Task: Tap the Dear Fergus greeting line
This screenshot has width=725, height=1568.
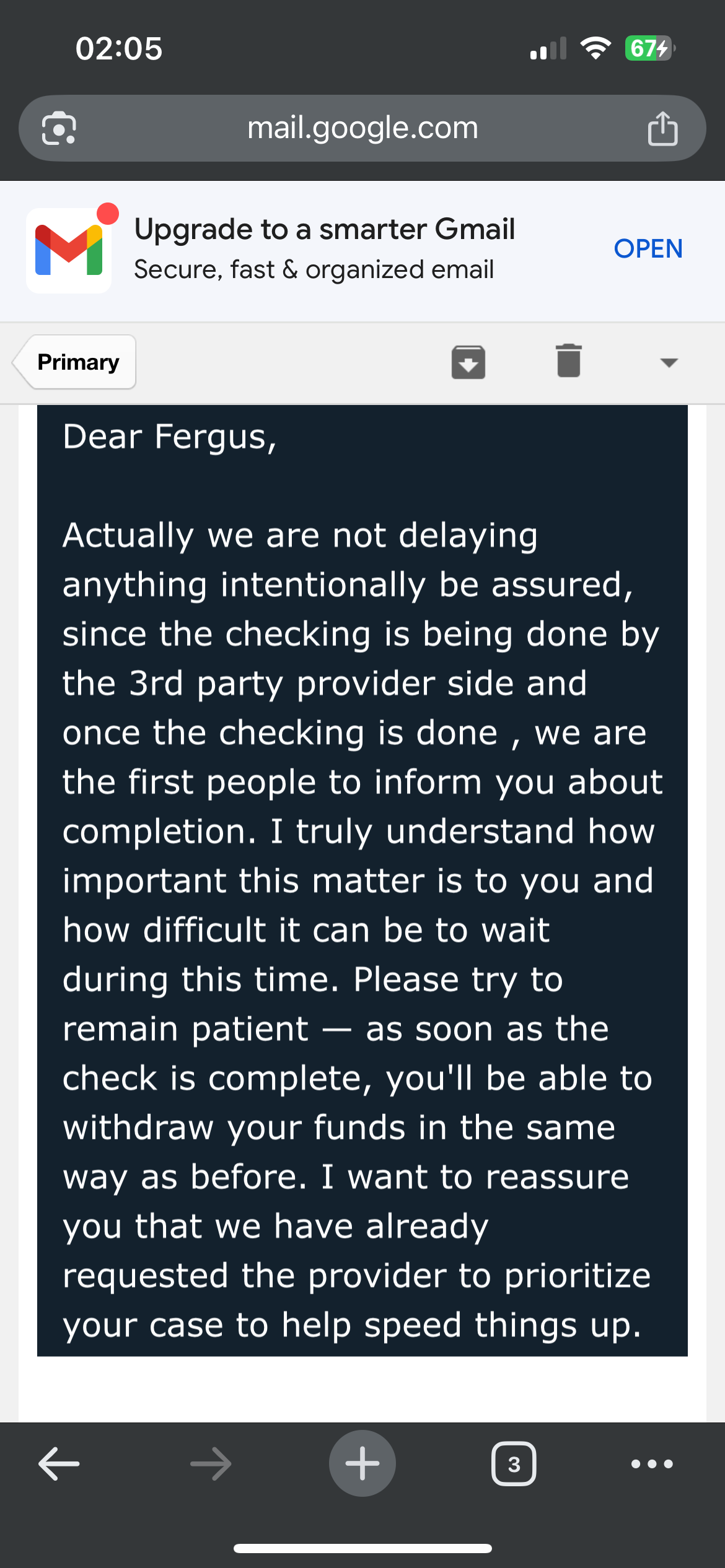Action: pyautogui.click(x=170, y=437)
